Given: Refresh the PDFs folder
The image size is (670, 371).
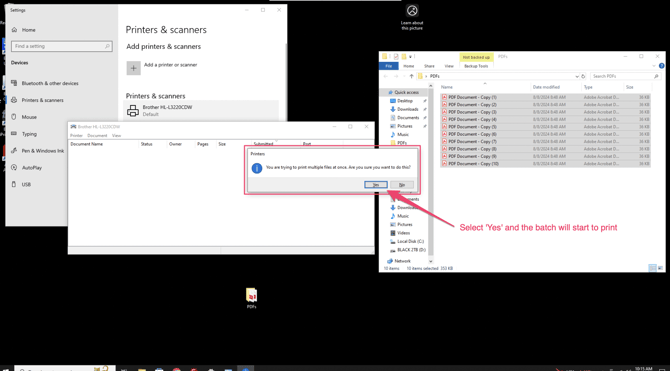Looking at the screenshot, I should 583,76.
